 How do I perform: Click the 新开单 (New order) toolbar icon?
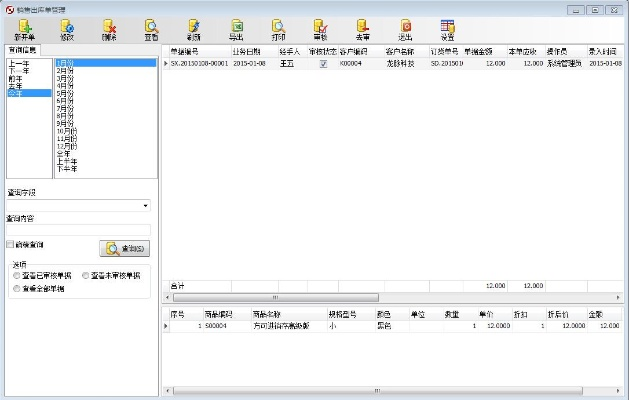(25, 29)
